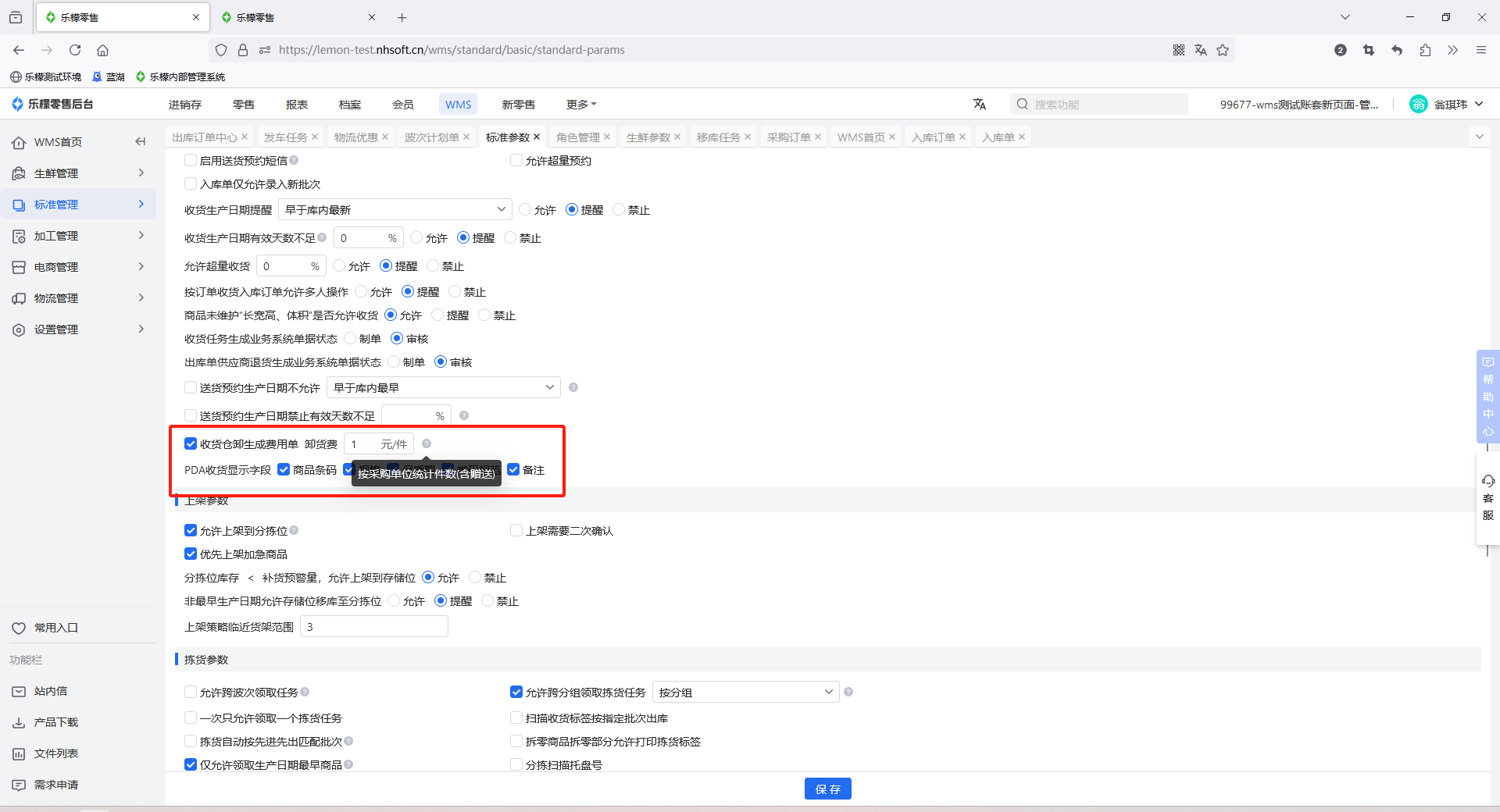Click the browser reload icon
The image size is (1500, 812).
coord(75,50)
